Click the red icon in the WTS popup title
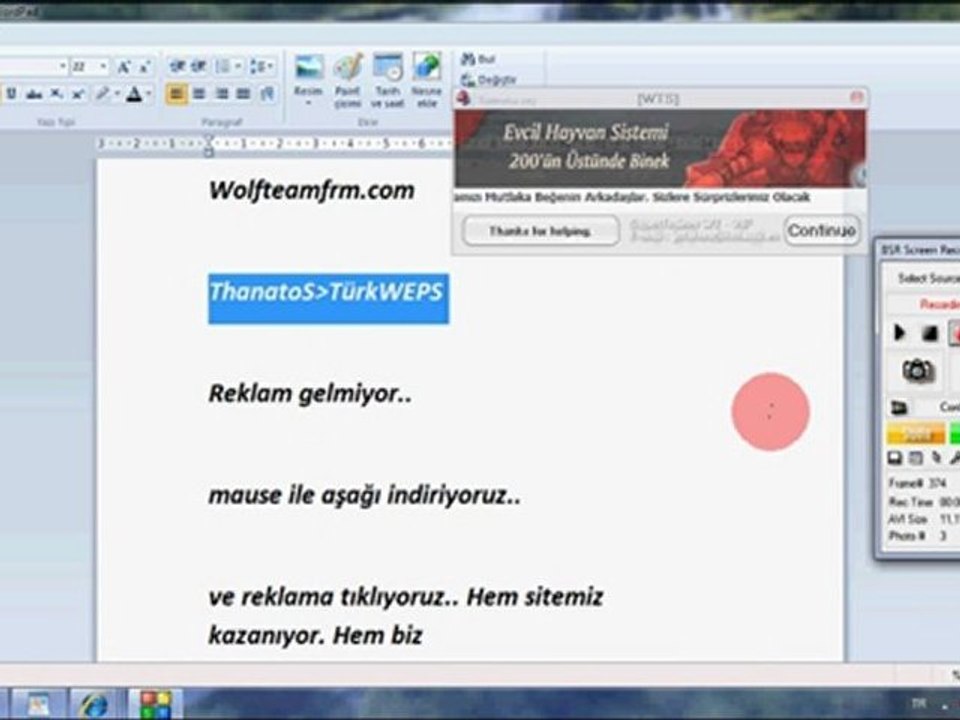The height and width of the screenshot is (720, 960). pyautogui.click(x=463, y=98)
